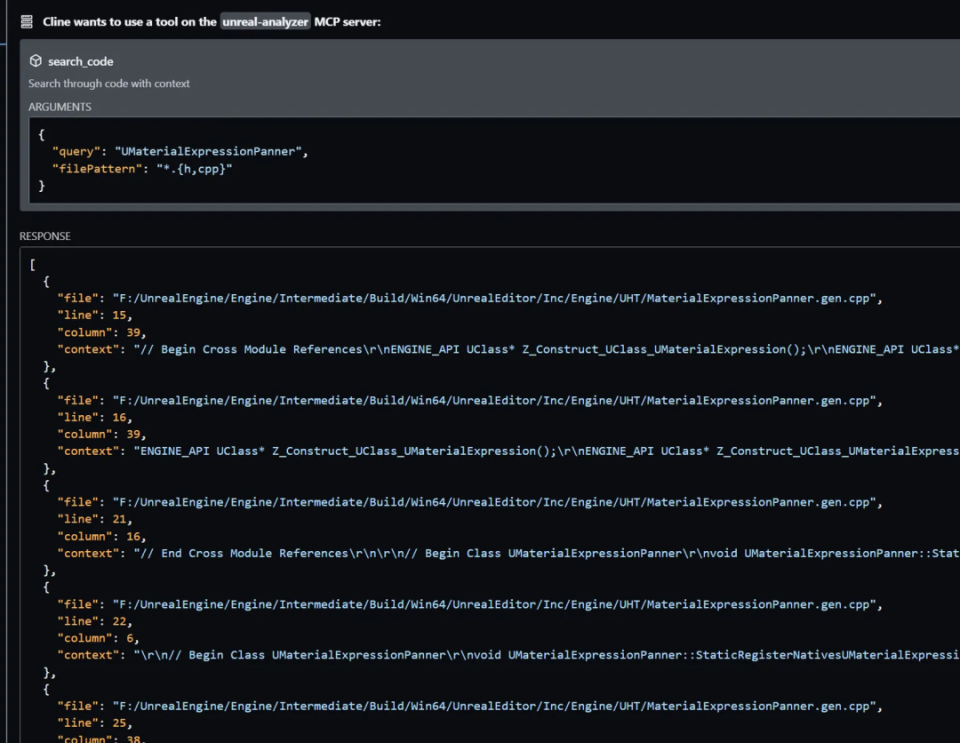This screenshot has height=743, width=960.
Task: Select the "*.{h,cpp}" filePattern value
Action: (194, 169)
